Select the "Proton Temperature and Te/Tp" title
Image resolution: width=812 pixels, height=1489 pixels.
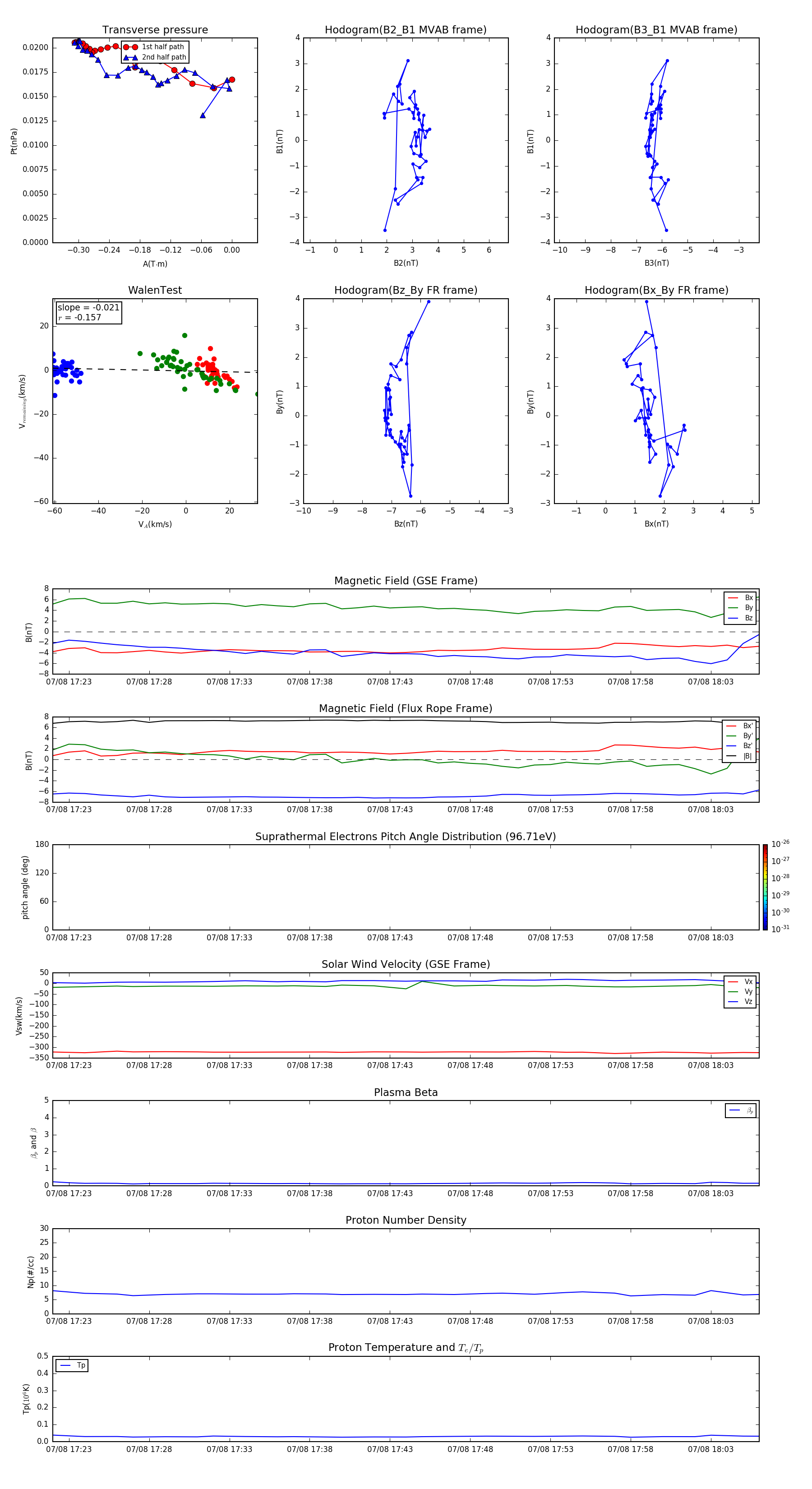coord(406,1348)
